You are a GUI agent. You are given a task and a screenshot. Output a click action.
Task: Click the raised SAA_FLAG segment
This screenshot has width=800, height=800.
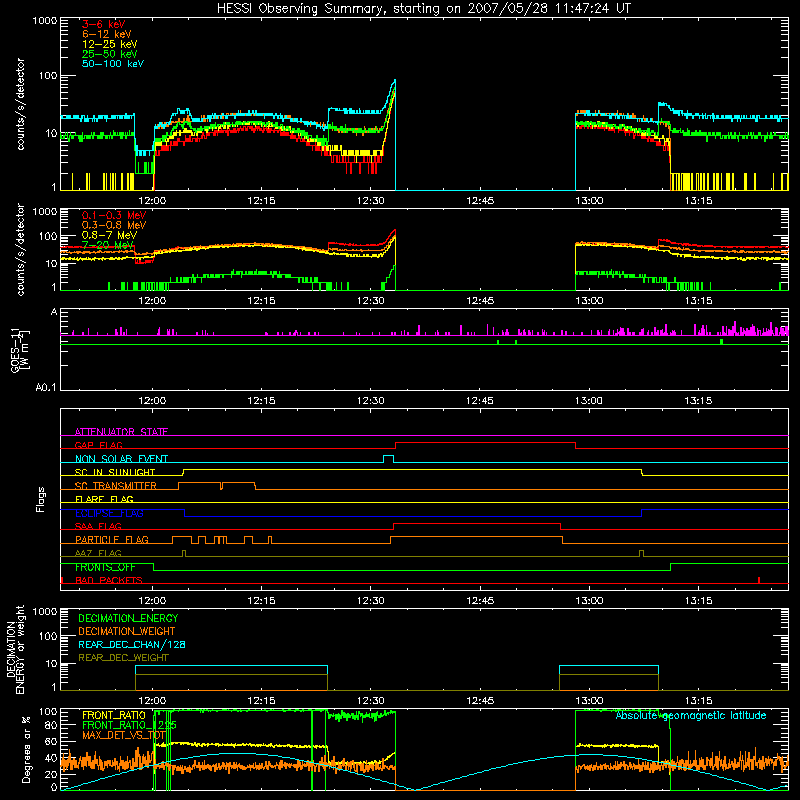click(x=477, y=524)
